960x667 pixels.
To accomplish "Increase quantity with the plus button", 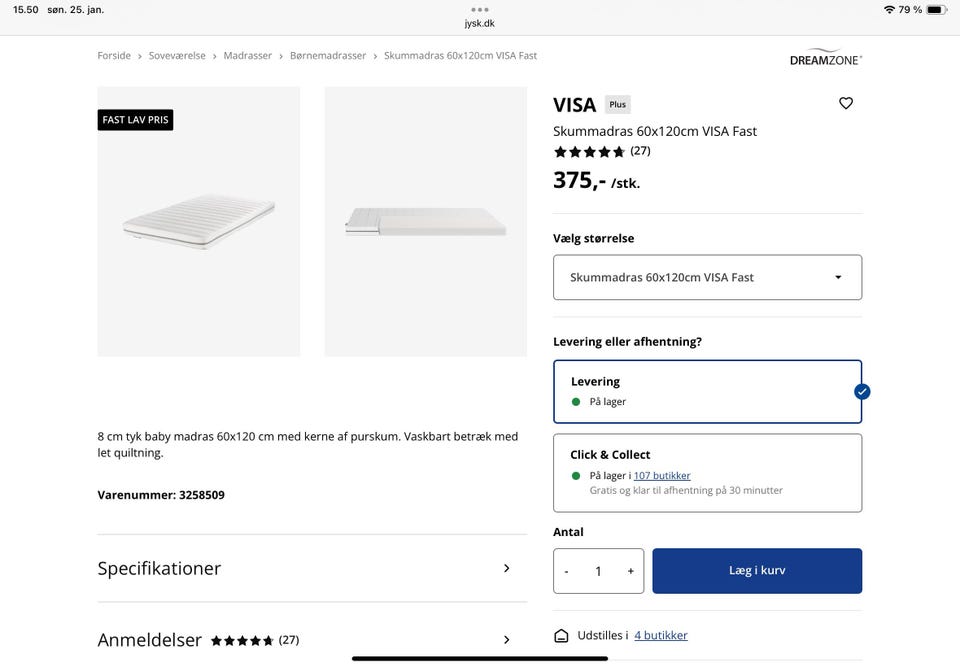I will (x=630, y=571).
